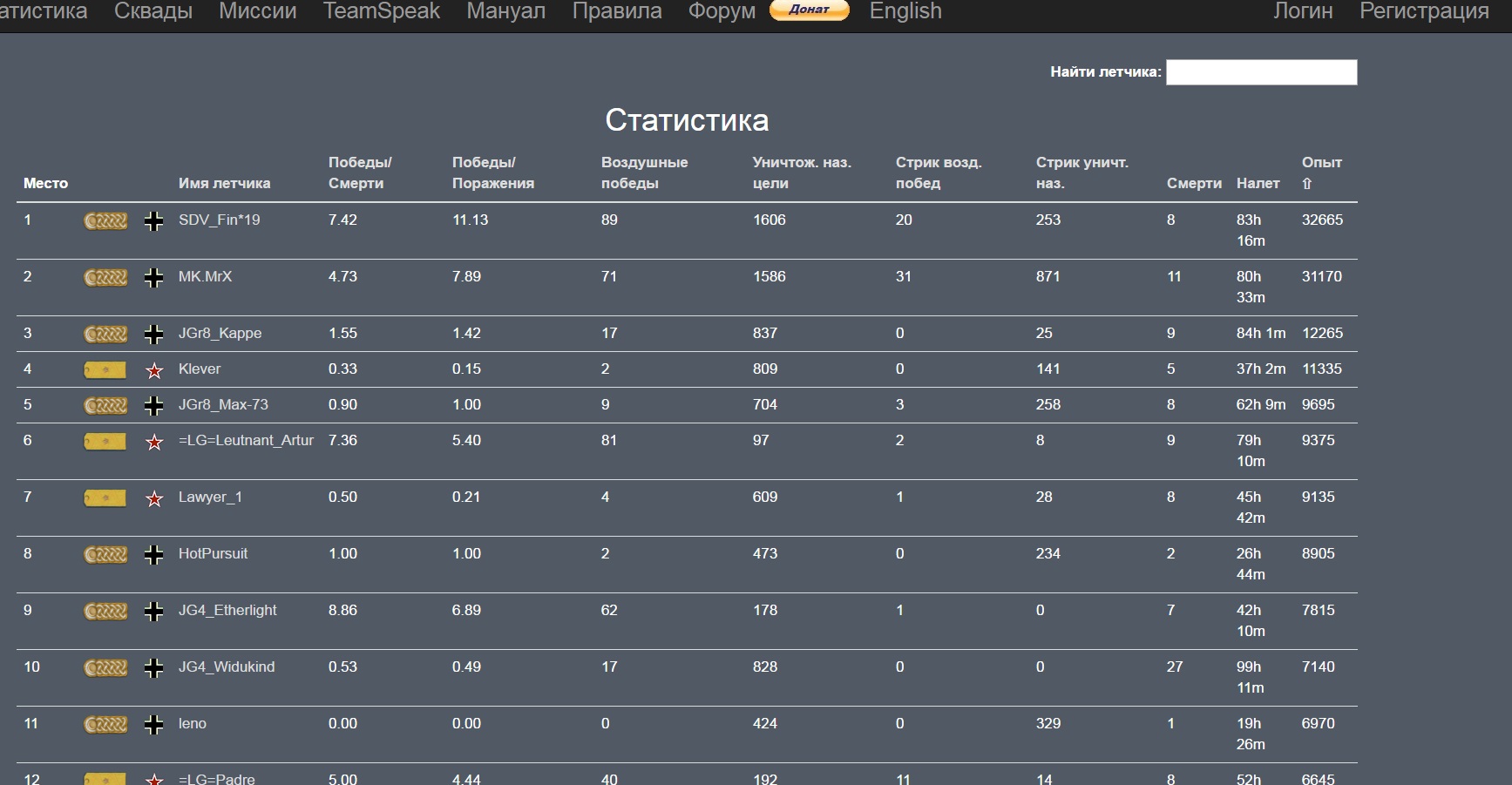This screenshot has height=785, width=1512.
Task: Click the sort arrow under Опыт header
Action: [x=1306, y=184]
